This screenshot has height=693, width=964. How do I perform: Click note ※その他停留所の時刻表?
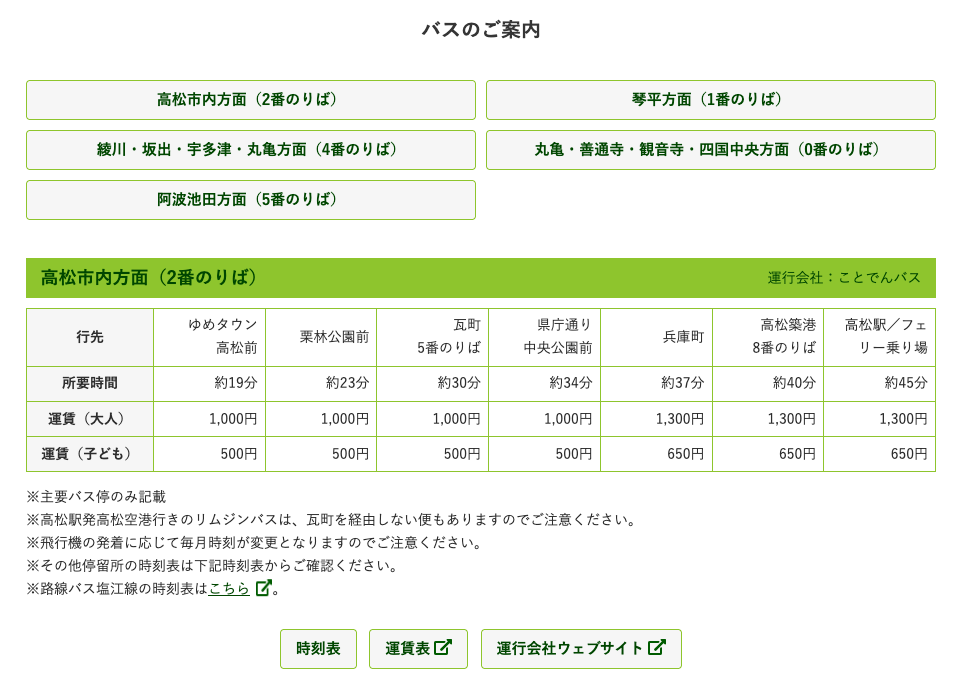212,566
